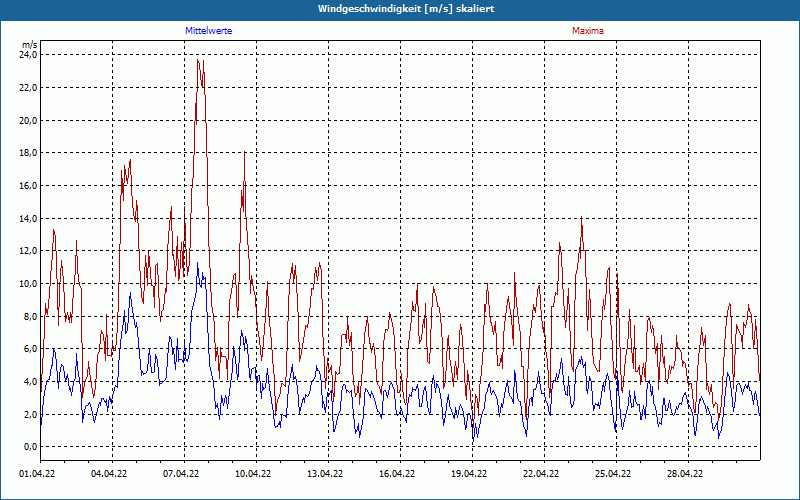
Task: Click the 0,0 y-axis value
Action: pyautogui.click(x=31, y=447)
